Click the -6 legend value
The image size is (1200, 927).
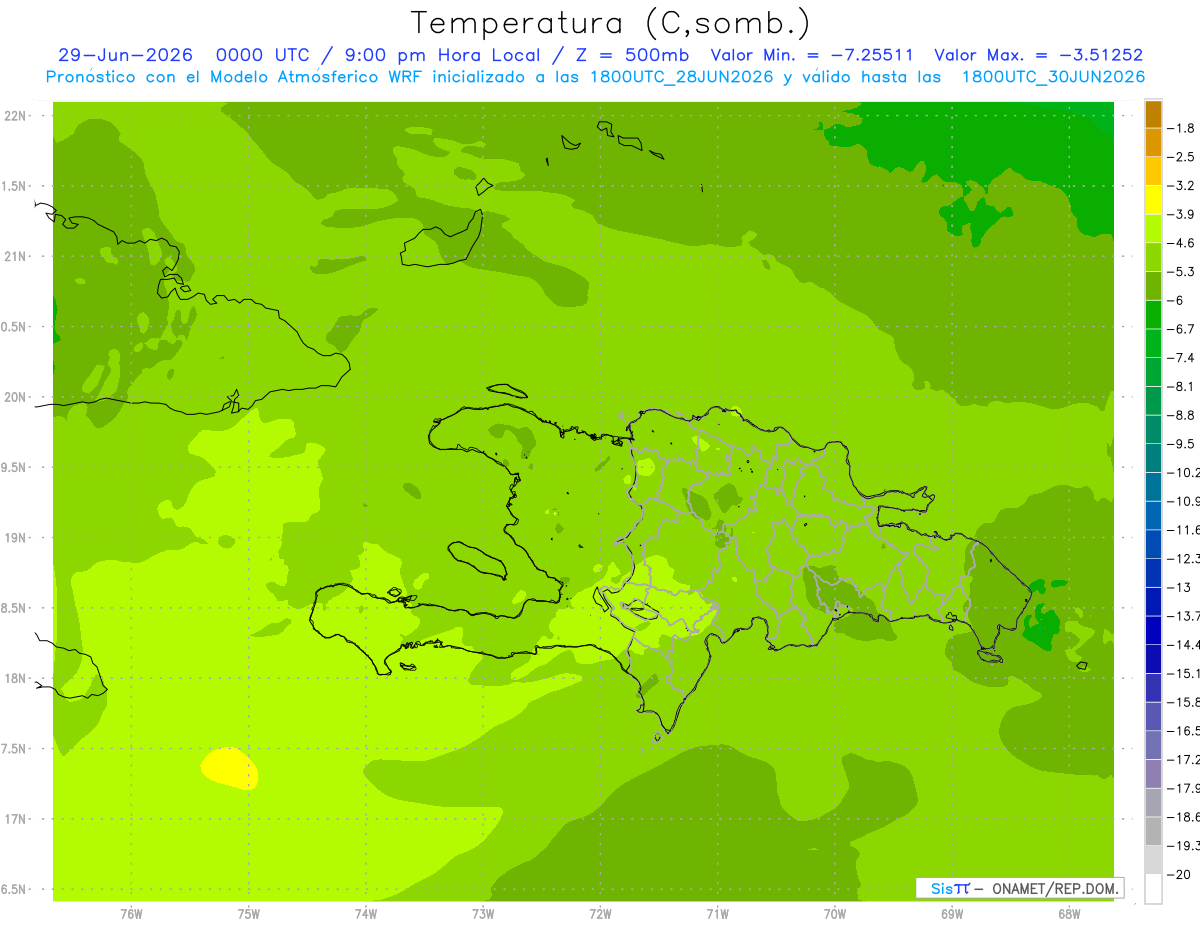tap(1177, 300)
